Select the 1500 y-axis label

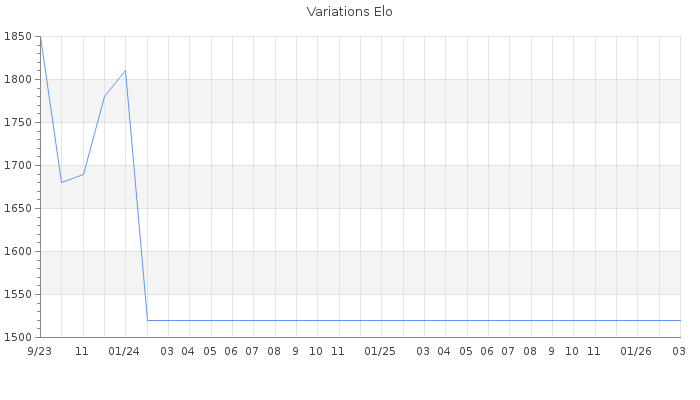[x=18, y=337]
